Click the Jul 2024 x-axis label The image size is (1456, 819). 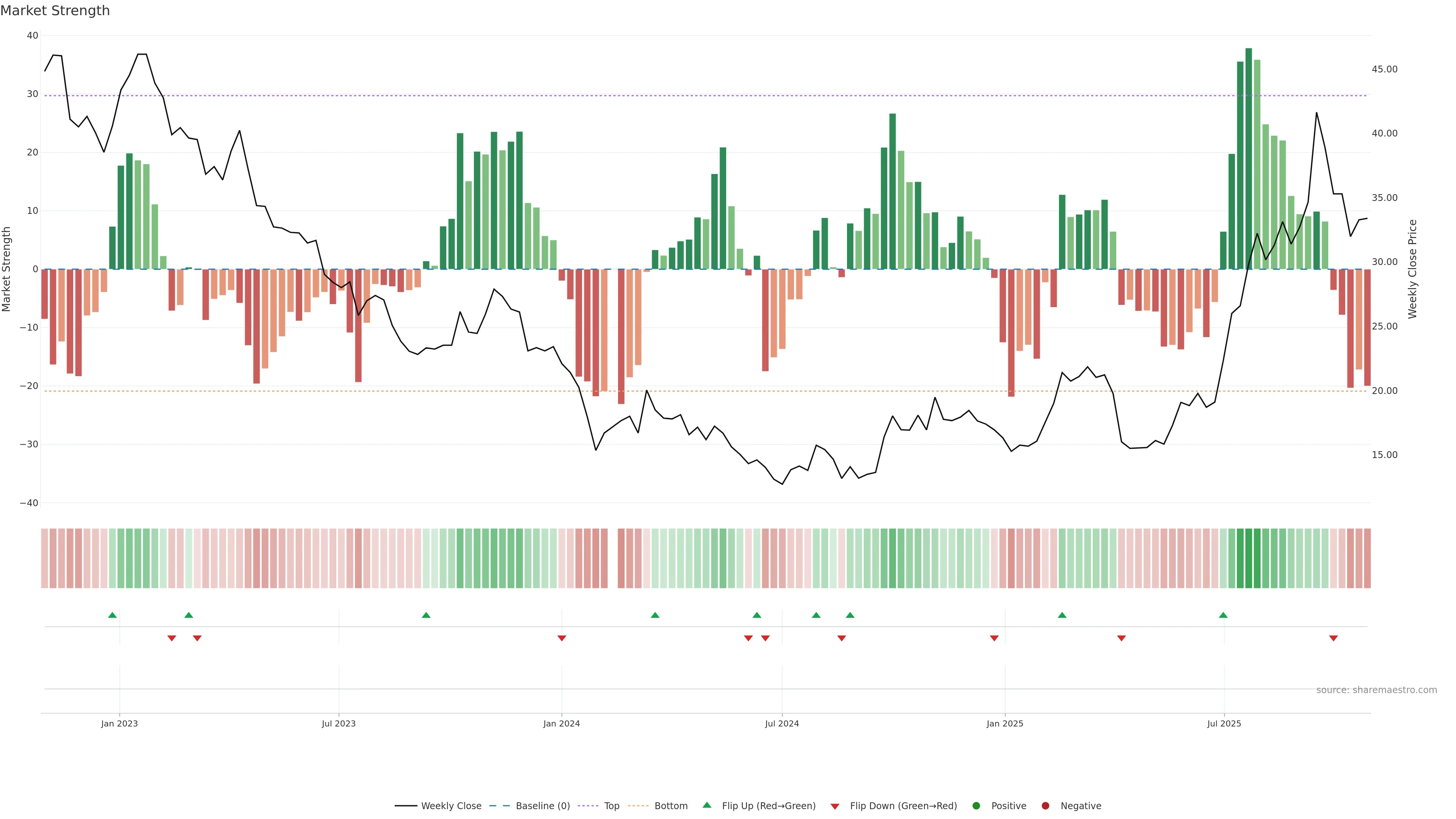click(782, 723)
